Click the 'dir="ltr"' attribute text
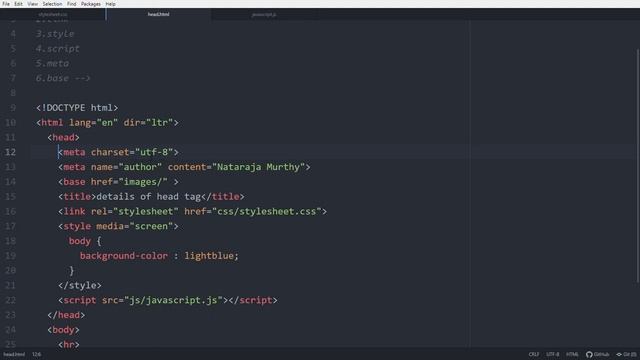640x360 pixels. (x=148, y=122)
